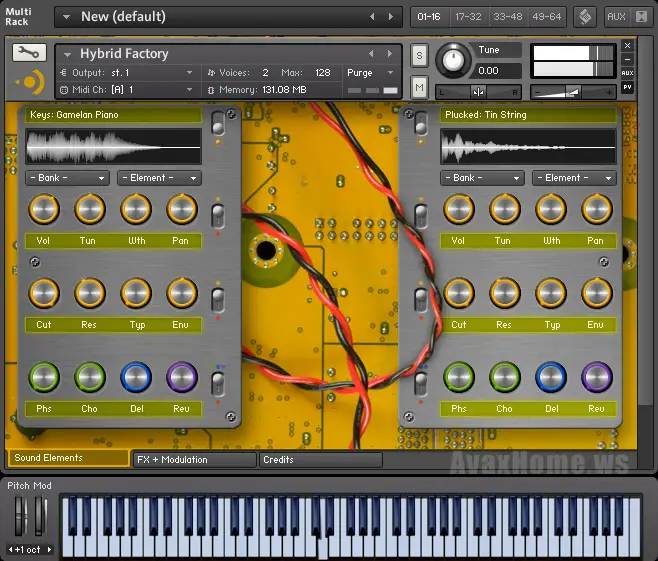Image resolution: width=658 pixels, height=561 pixels.
Task: Click the Mod wheel
Action: (40, 516)
